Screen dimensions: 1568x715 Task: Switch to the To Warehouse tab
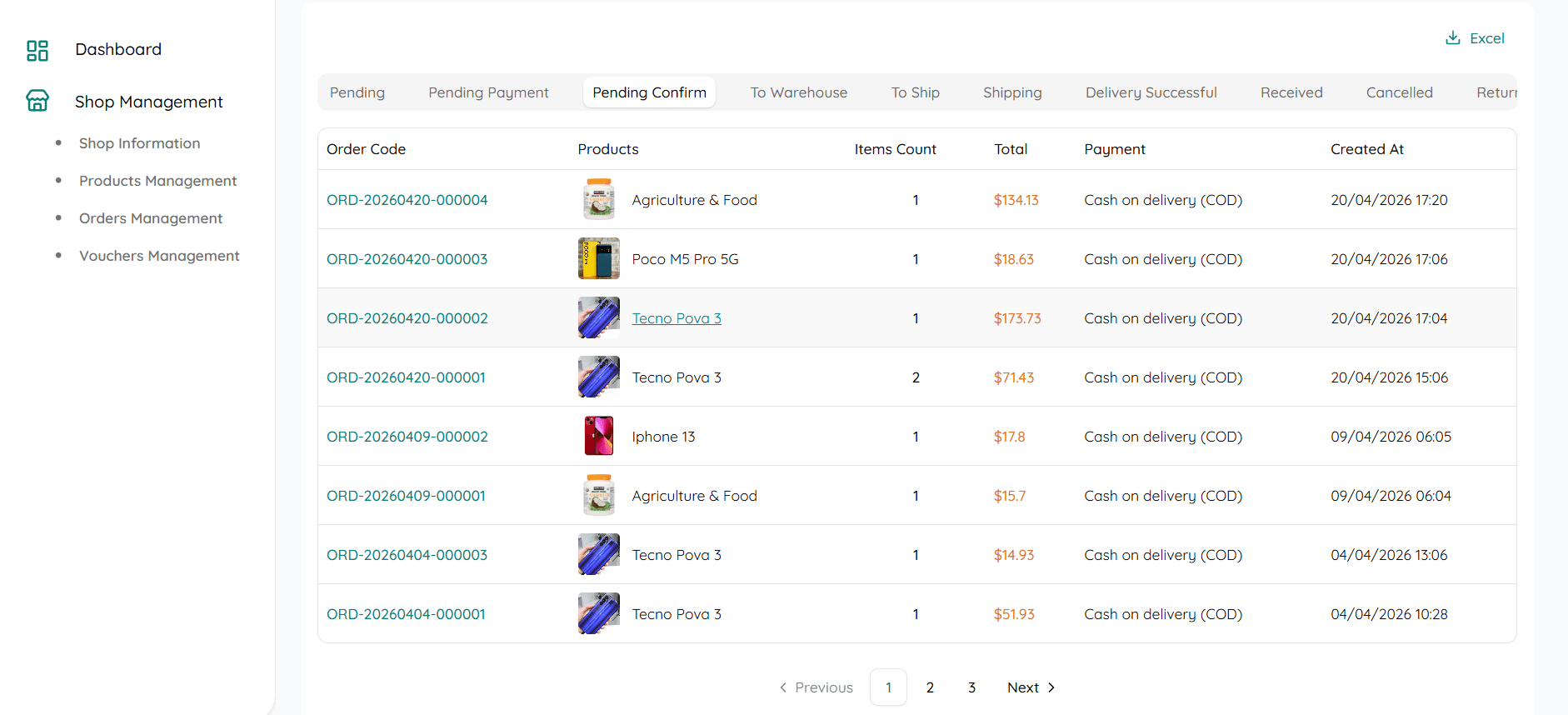point(798,92)
